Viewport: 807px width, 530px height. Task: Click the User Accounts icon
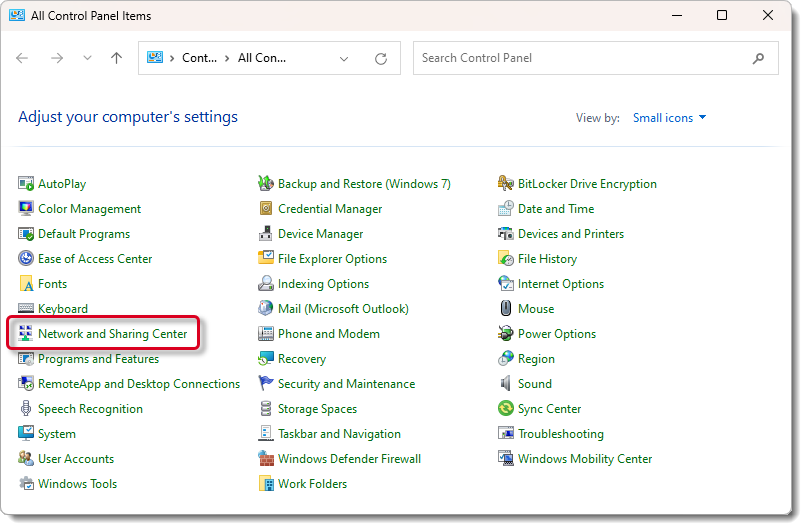(x=26, y=458)
